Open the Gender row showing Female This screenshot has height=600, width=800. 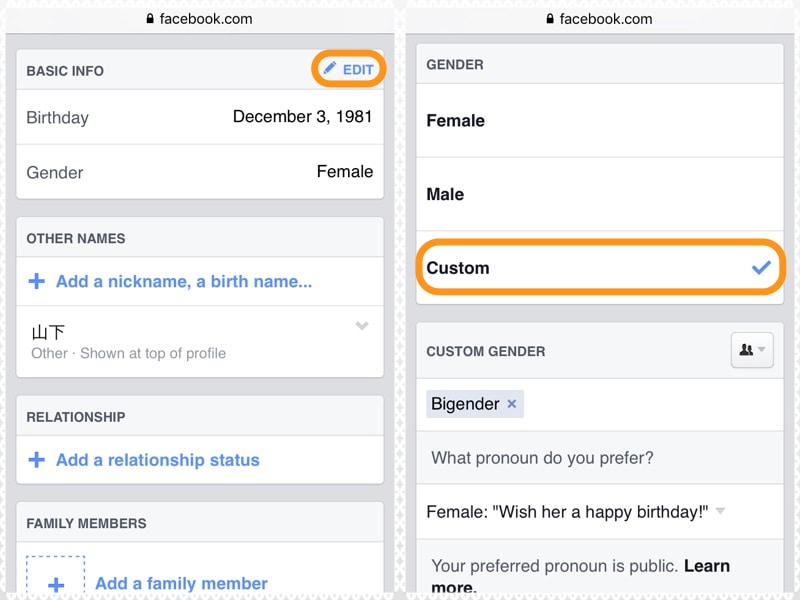(200, 172)
